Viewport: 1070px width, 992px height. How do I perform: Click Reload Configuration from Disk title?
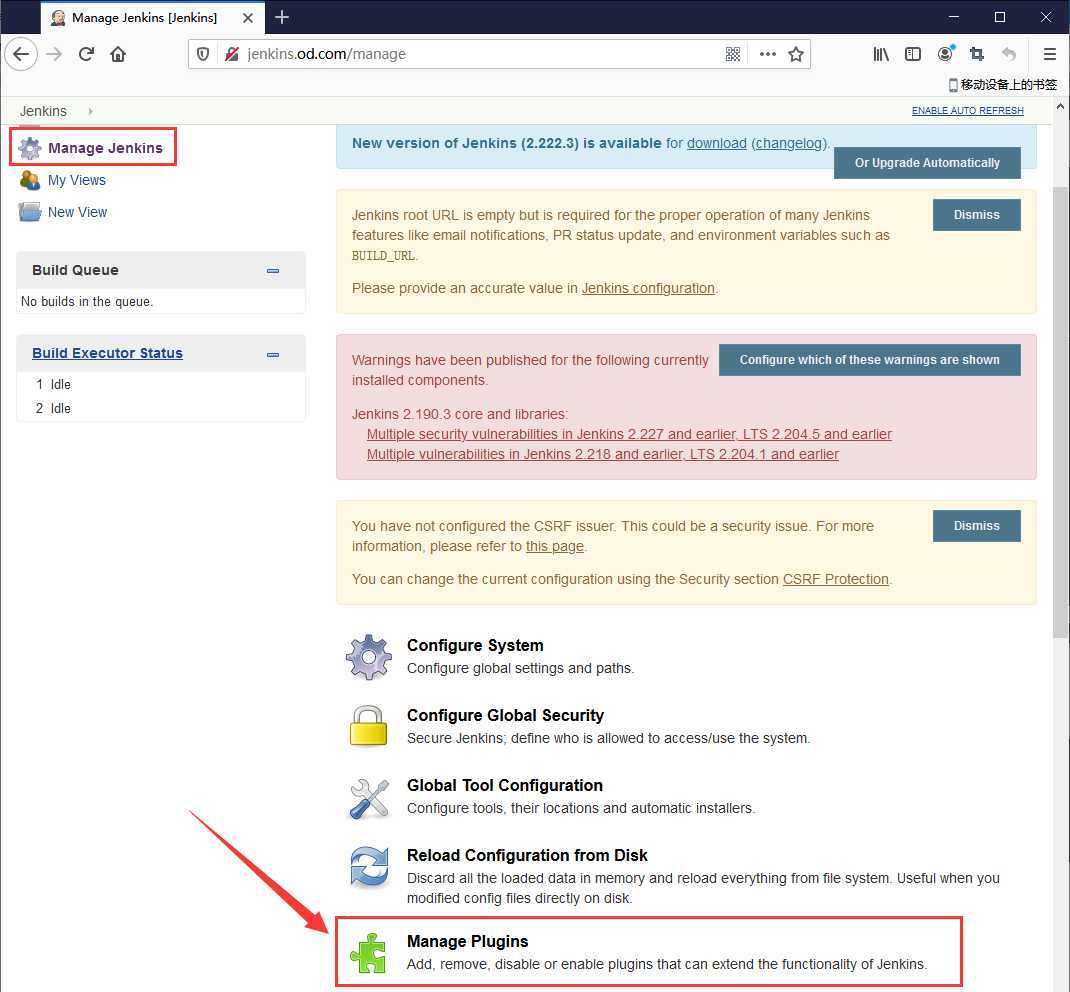pos(527,856)
